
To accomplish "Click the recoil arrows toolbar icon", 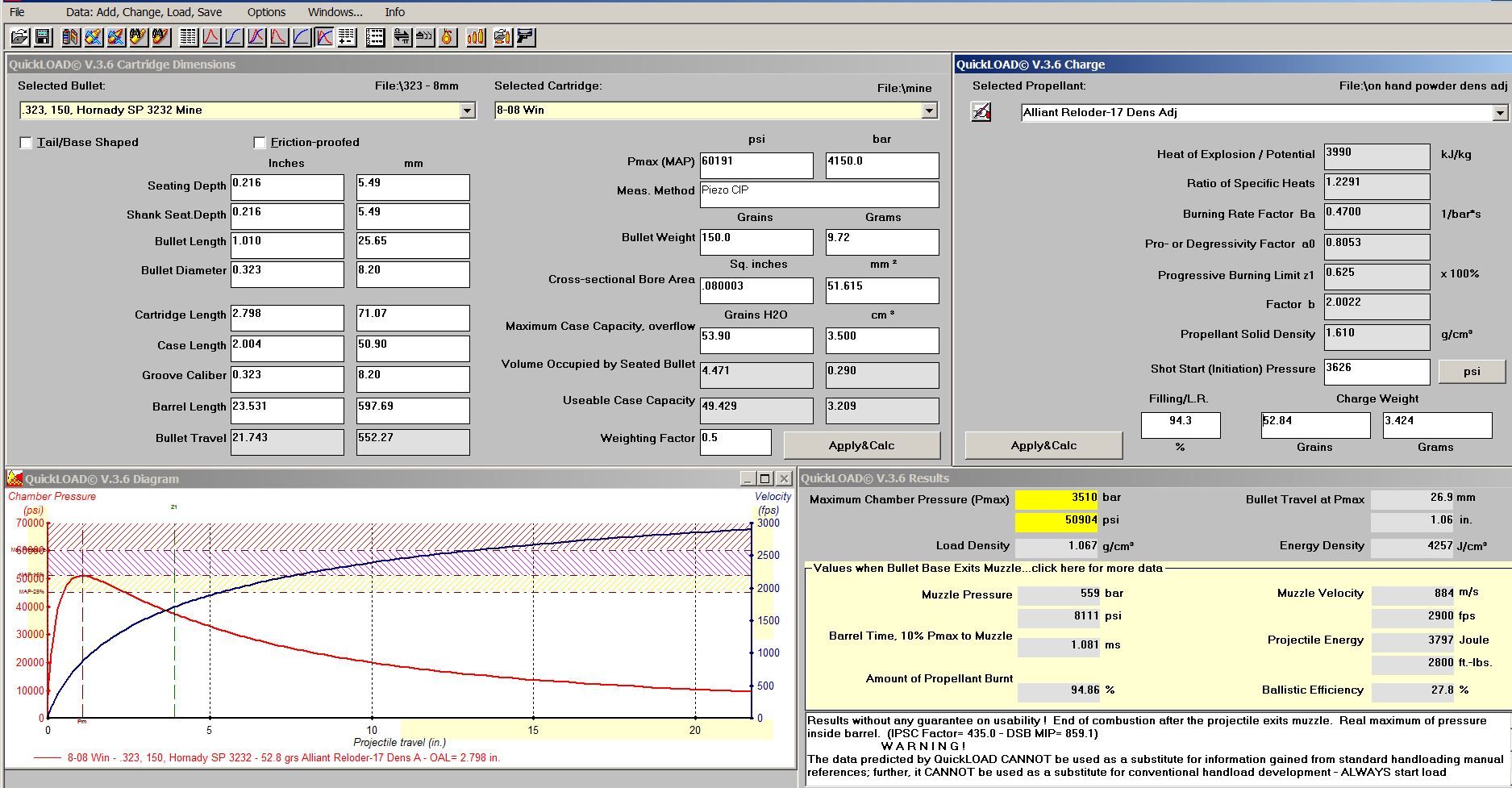I will pyautogui.click(x=424, y=37).
